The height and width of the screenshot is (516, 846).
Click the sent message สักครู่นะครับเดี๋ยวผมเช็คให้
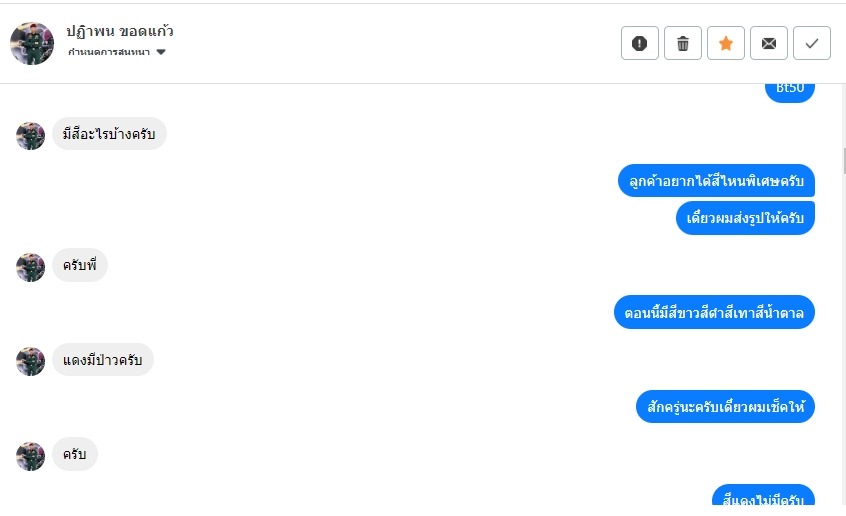pyautogui.click(x=725, y=406)
